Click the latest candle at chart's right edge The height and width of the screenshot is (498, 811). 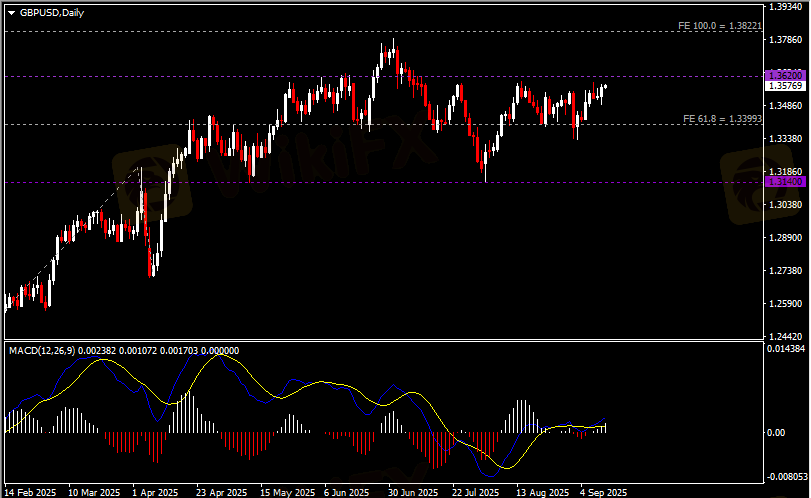pyautogui.click(x=605, y=89)
